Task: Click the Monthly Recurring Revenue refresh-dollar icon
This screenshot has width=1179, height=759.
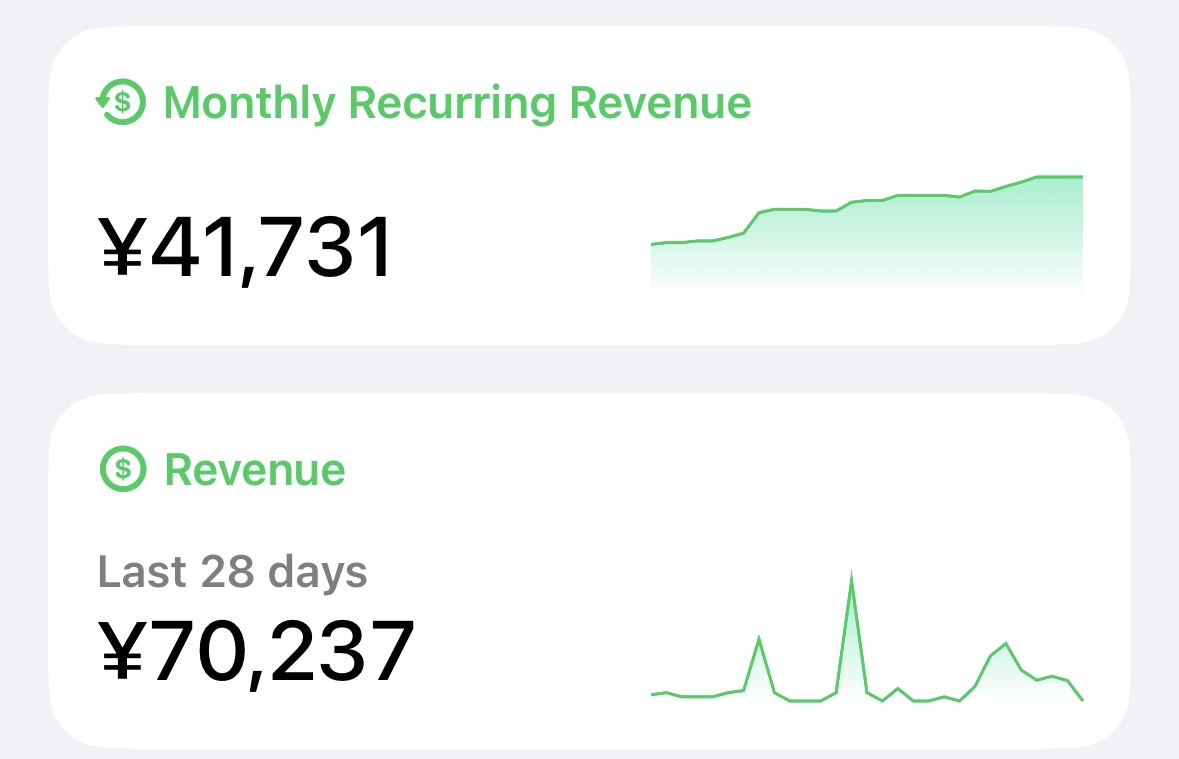Action: pyautogui.click(x=121, y=102)
